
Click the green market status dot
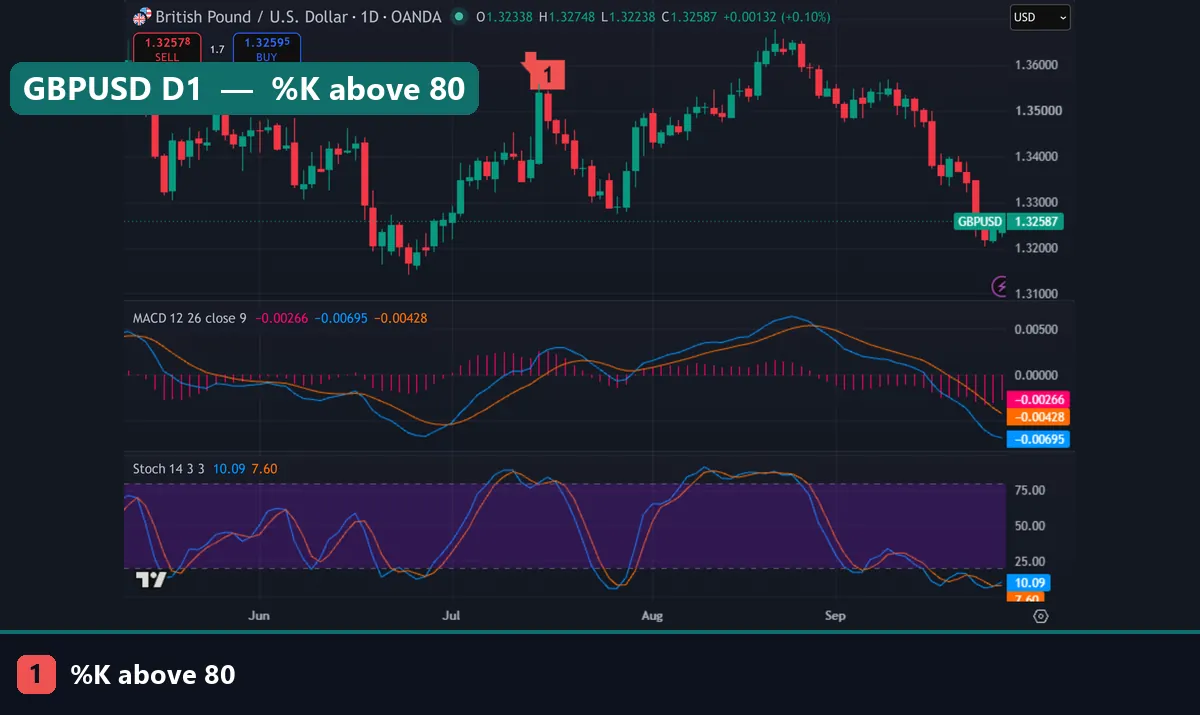[x=459, y=17]
